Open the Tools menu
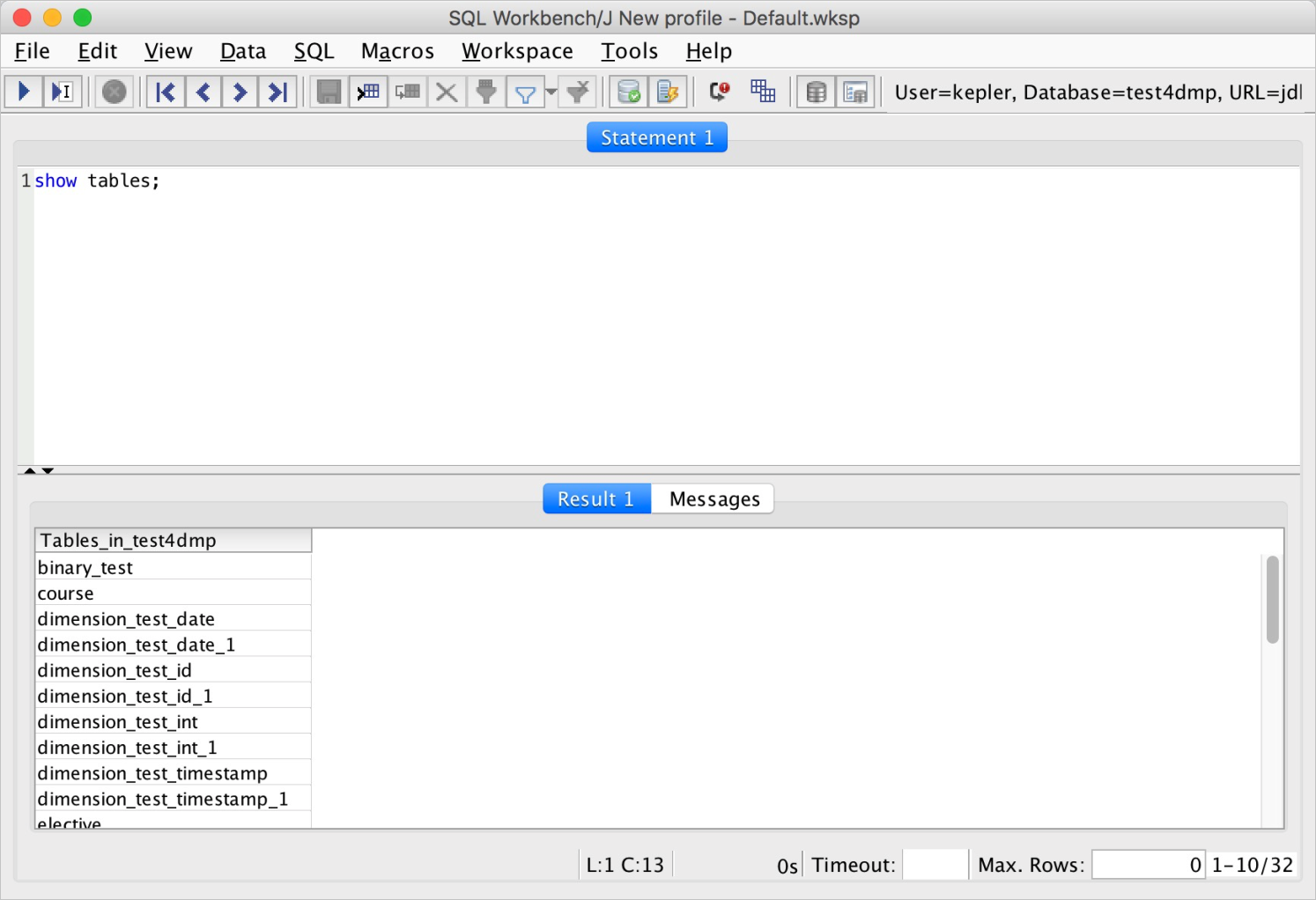The height and width of the screenshot is (900, 1316). 629,51
